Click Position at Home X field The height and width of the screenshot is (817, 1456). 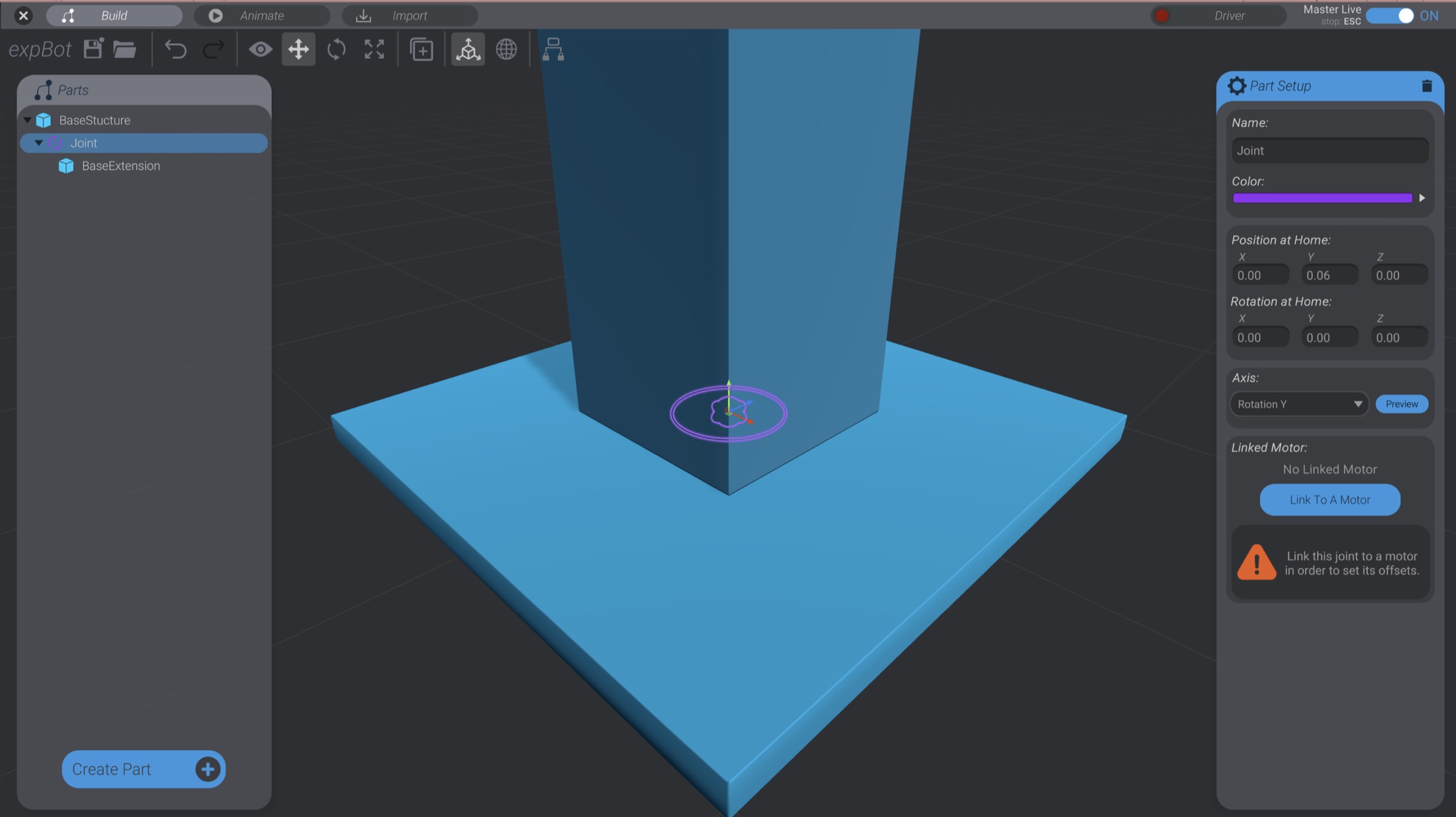[x=1261, y=275]
